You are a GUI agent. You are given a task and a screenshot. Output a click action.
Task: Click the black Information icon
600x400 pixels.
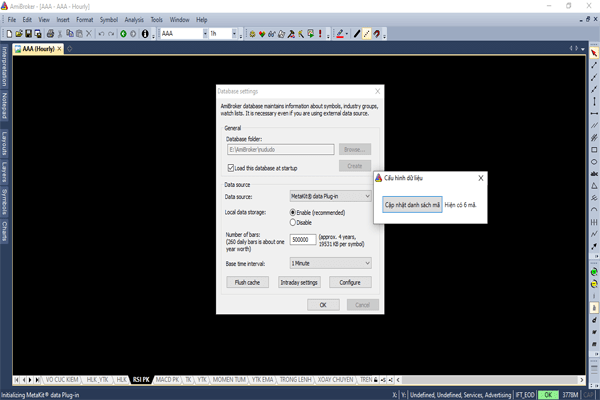point(145,34)
